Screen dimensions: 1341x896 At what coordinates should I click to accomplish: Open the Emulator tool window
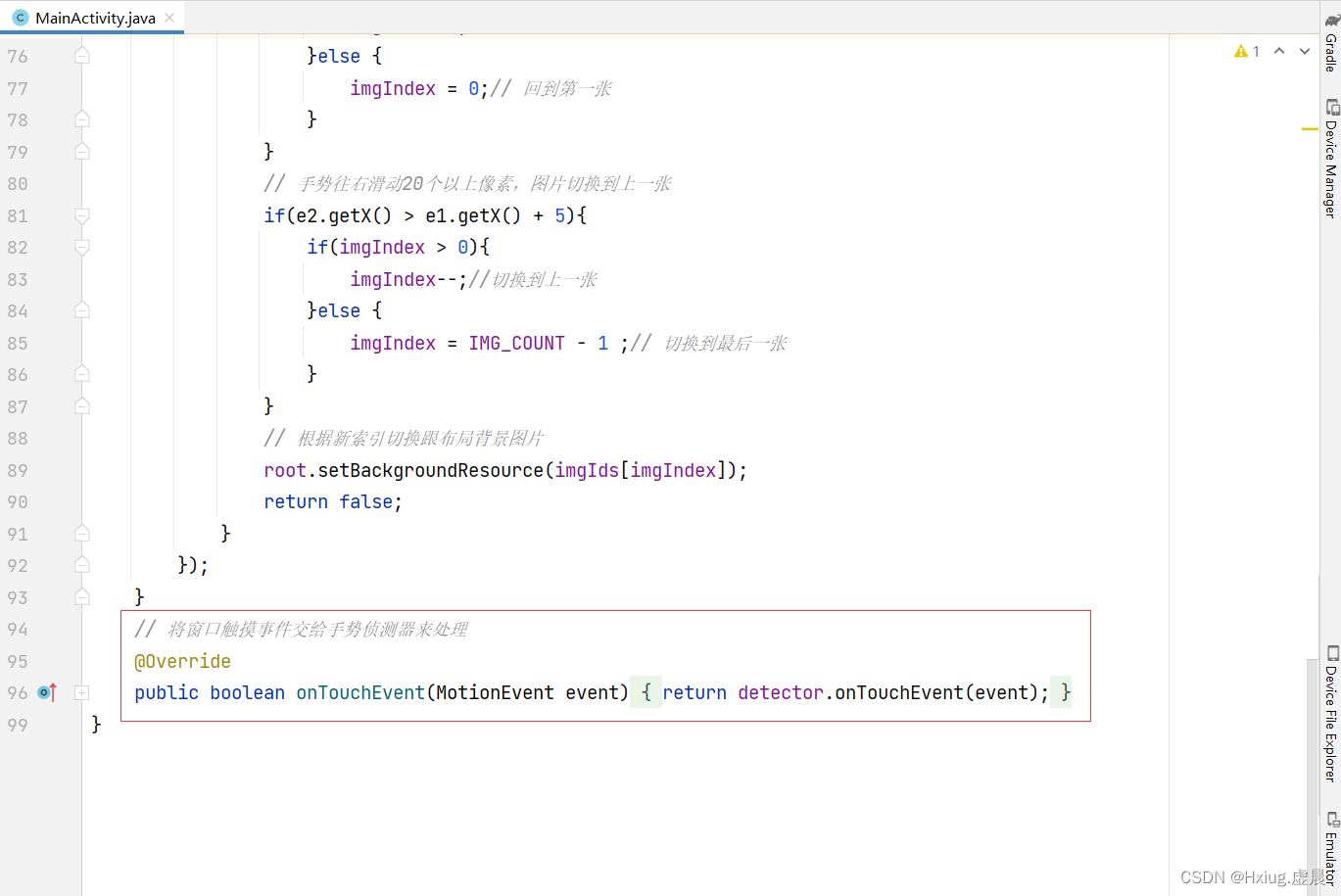(x=1331, y=849)
